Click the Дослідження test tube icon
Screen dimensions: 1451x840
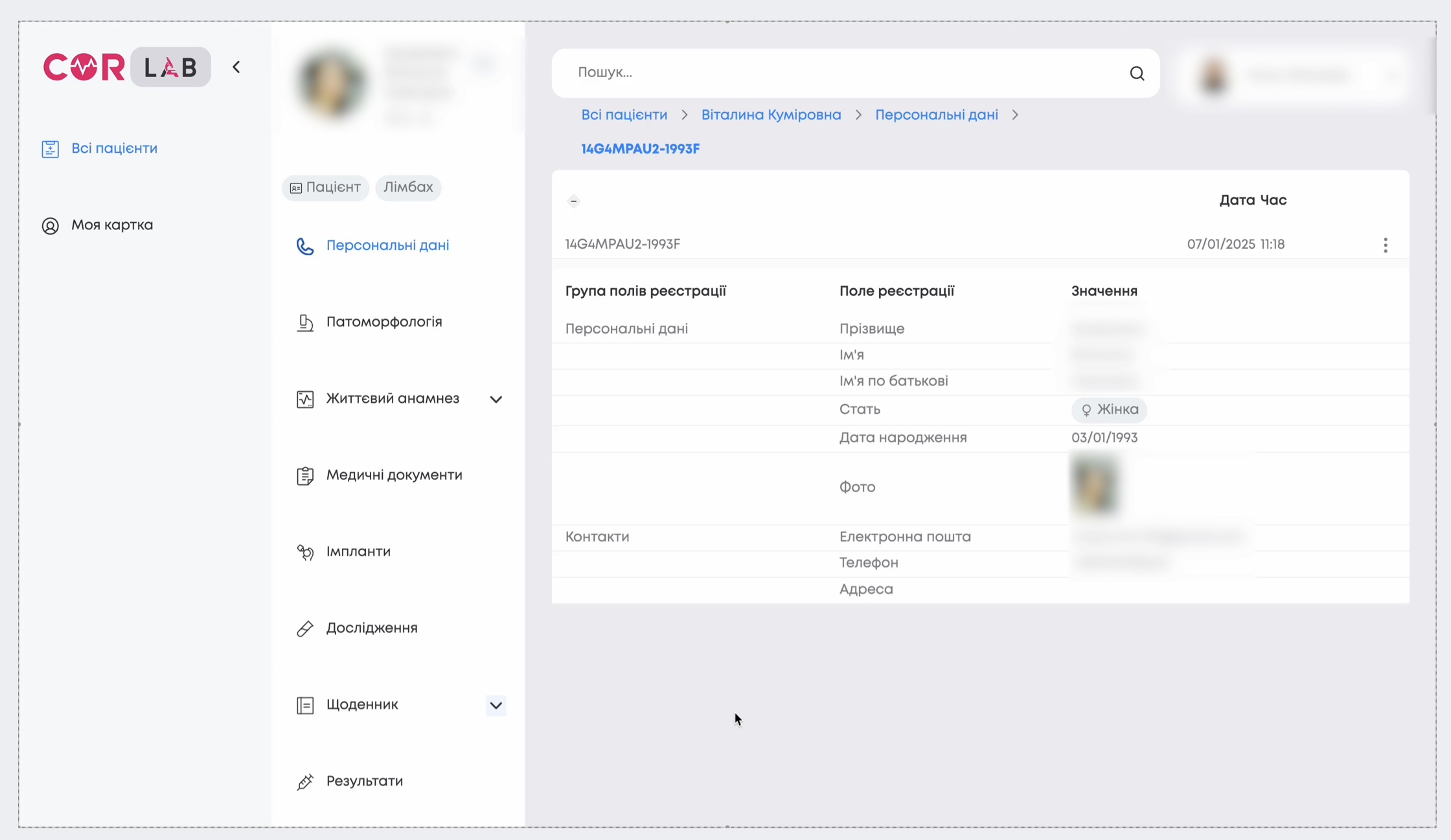coord(305,628)
